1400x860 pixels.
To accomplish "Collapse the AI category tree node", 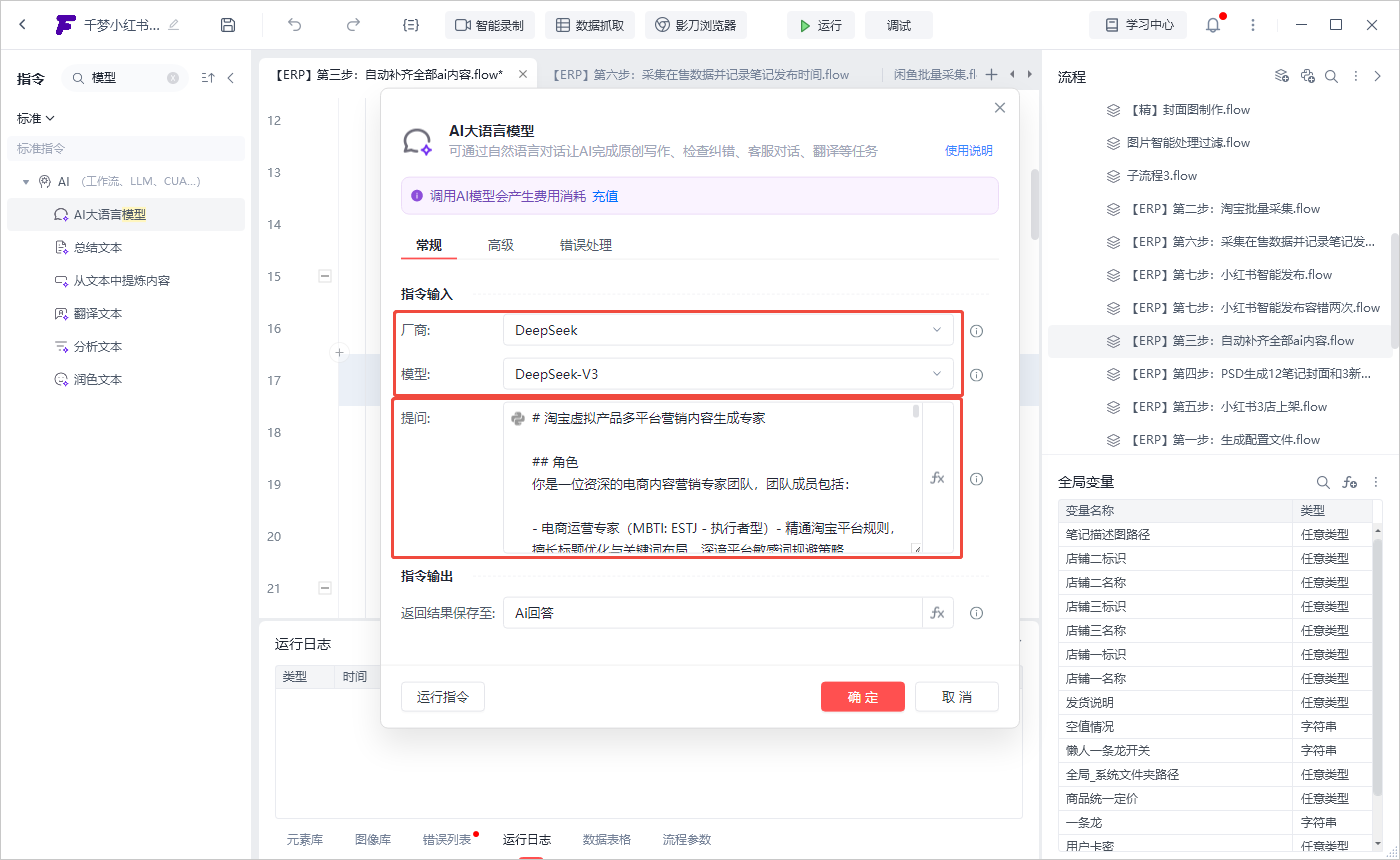I will click(26, 182).
